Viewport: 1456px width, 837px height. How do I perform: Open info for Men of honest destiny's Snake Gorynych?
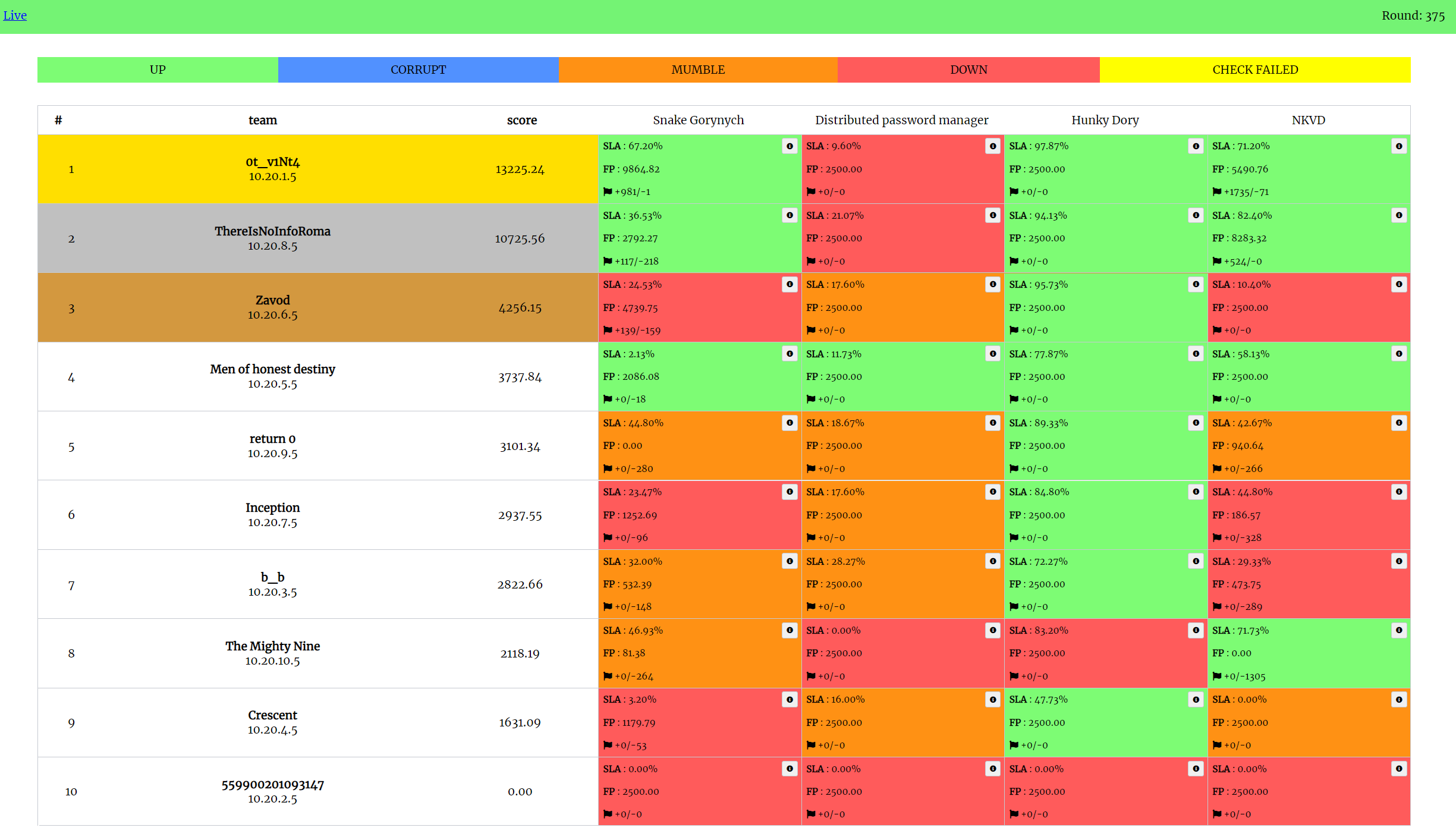tap(789, 353)
